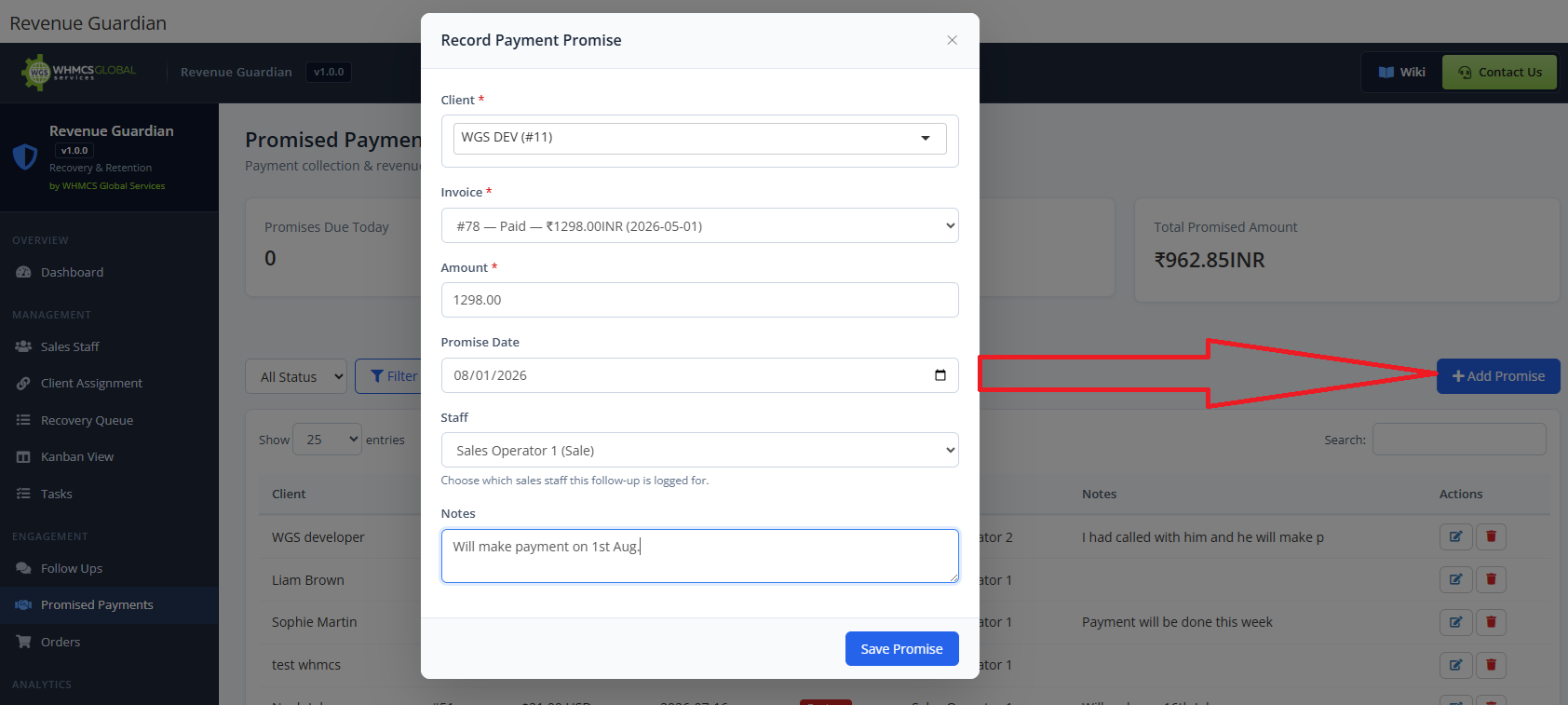1568x705 pixels.
Task: Click inside the Notes text area
Action: click(699, 556)
